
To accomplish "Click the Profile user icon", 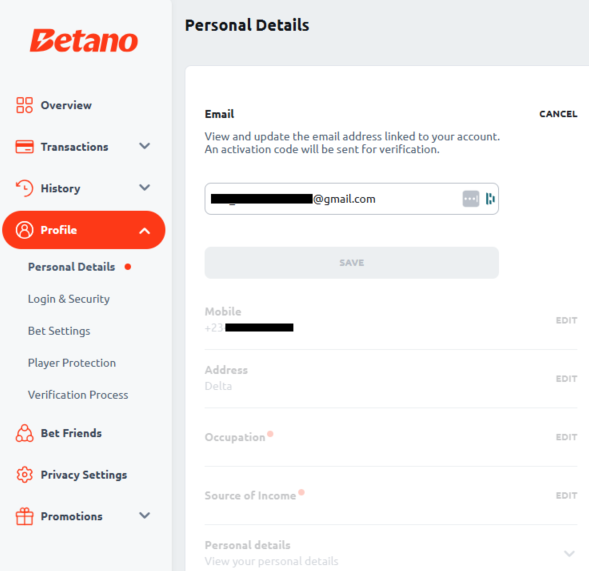I will 24,230.
